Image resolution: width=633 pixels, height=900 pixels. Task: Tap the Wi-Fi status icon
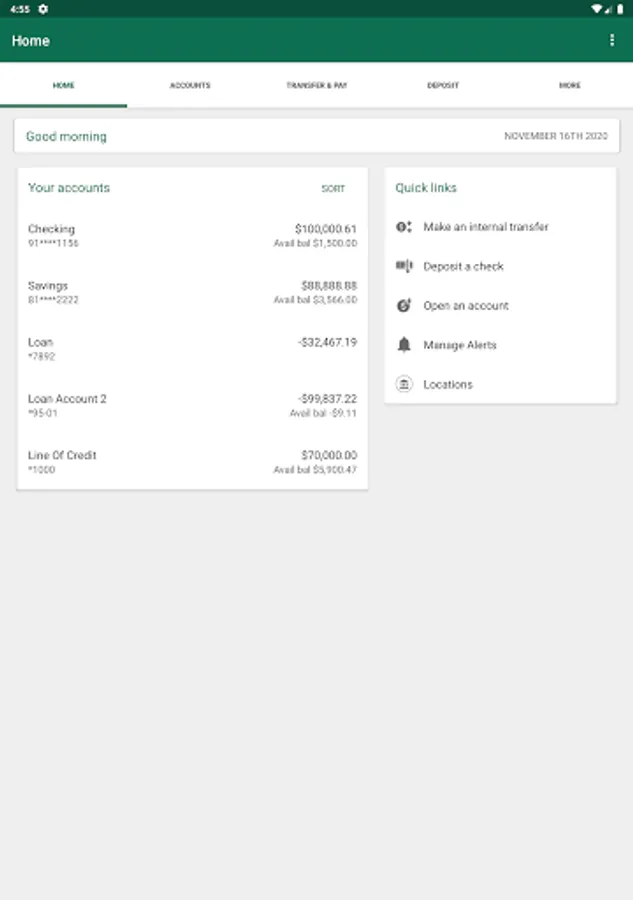click(596, 9)
